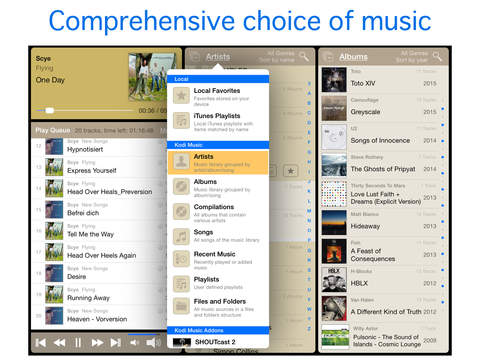
Task: Expand the Albums All Genres sort dropdown
Action: tap(412, 56)
